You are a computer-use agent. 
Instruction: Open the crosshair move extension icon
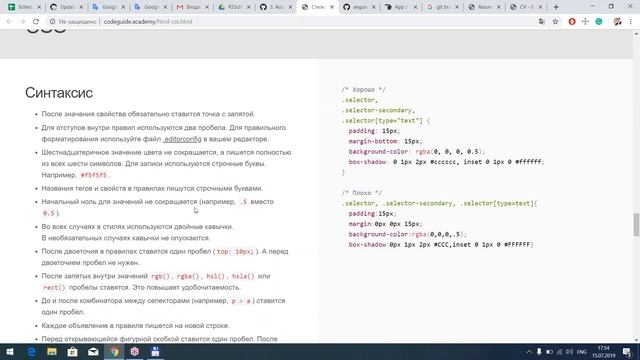(585, 22)
